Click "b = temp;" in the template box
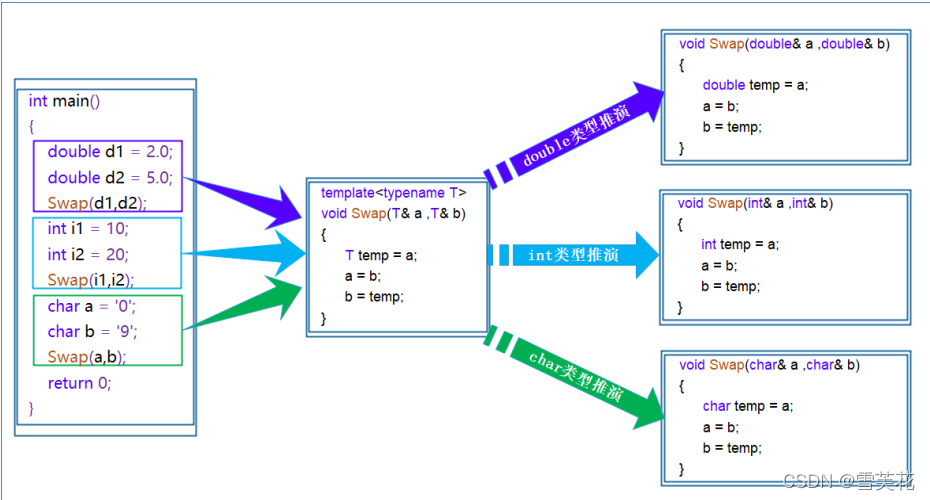 (374, 297)
